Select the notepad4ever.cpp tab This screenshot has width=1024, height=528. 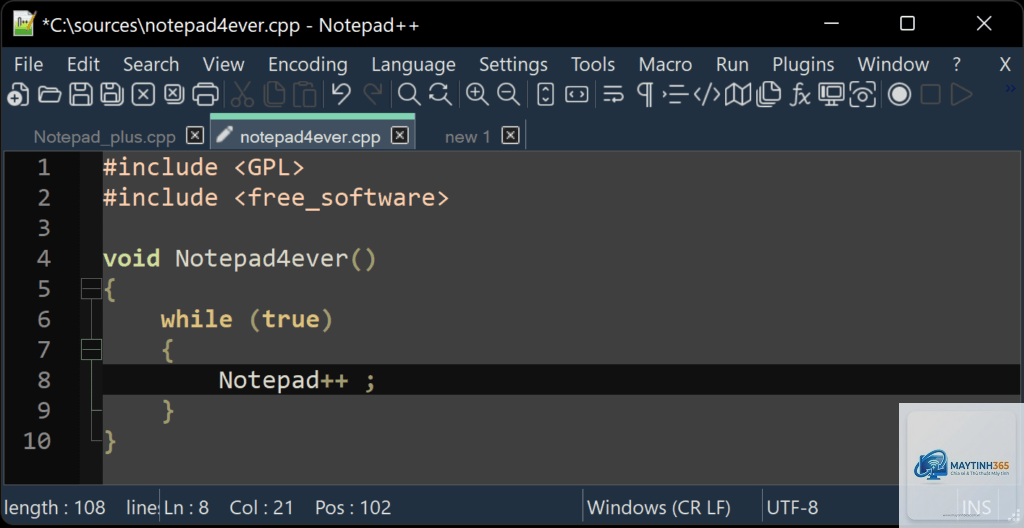[x=310, y=137]
